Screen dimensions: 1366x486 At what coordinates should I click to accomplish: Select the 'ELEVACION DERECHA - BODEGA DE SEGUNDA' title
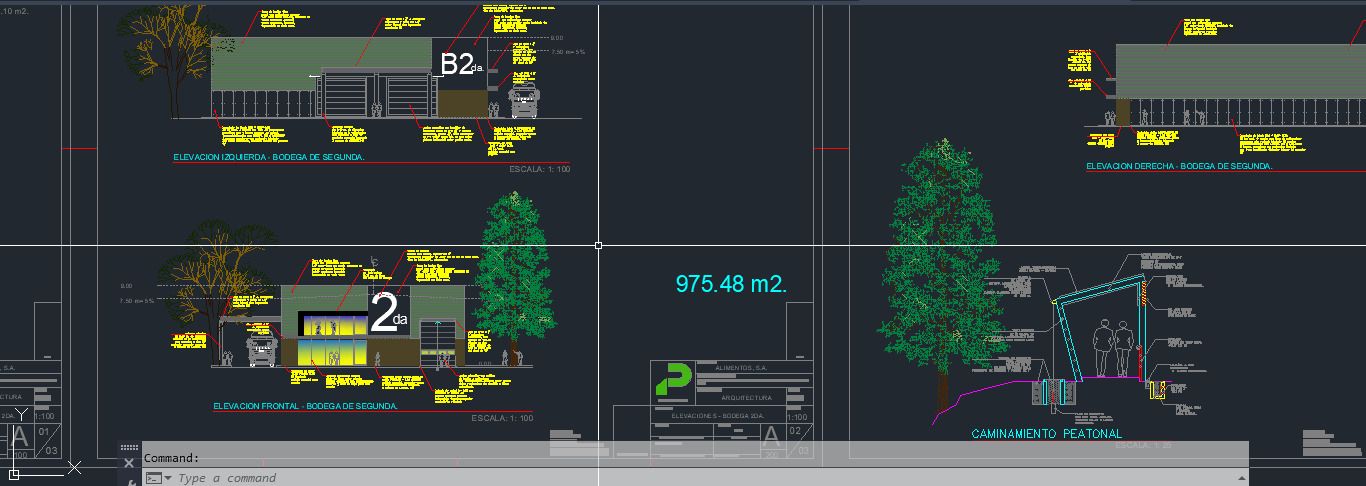coord(1179,167)
